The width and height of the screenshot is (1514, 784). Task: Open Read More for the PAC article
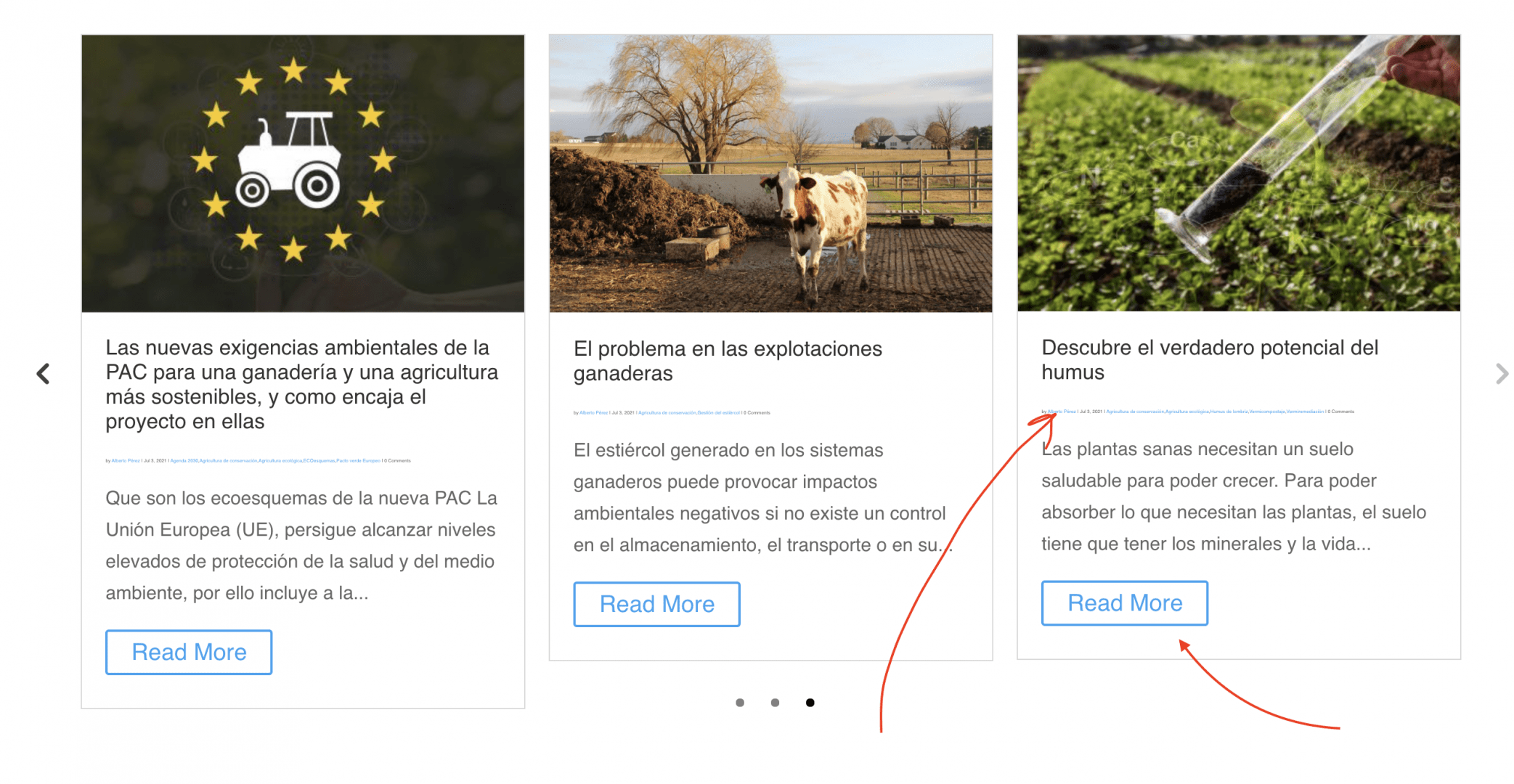(189, 652)
